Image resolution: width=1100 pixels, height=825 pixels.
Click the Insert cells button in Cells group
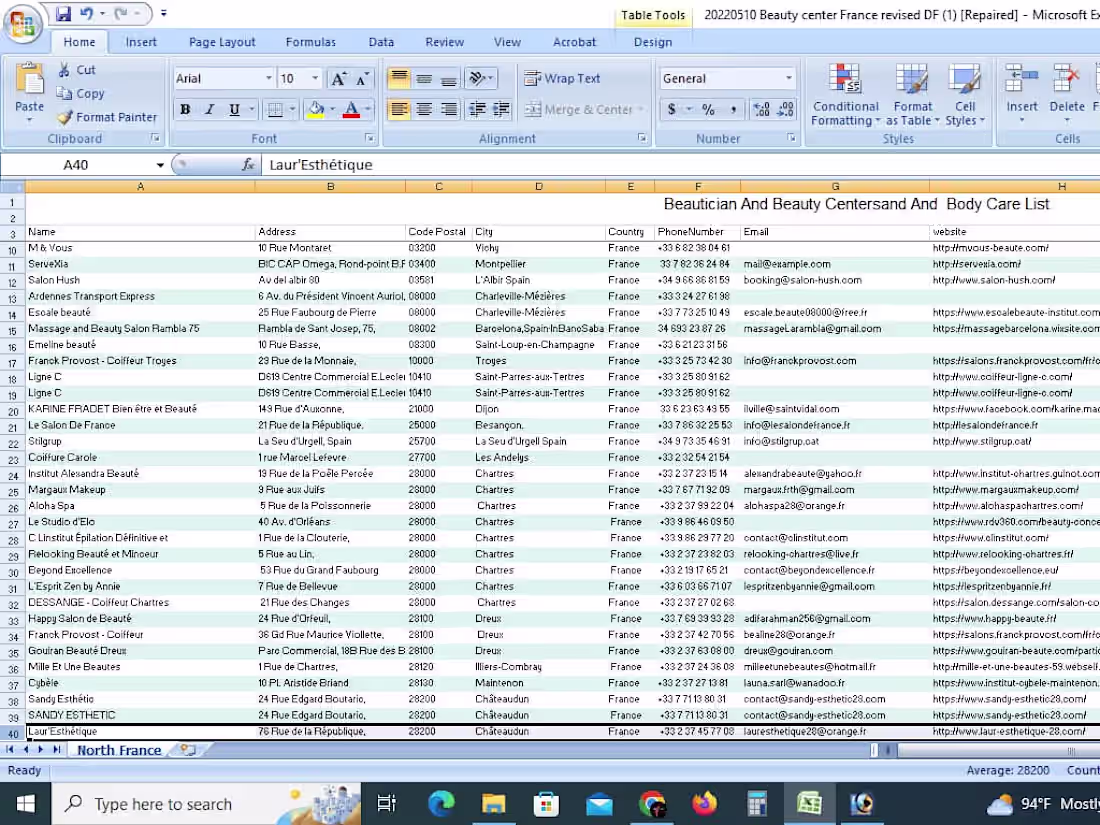1021,93
